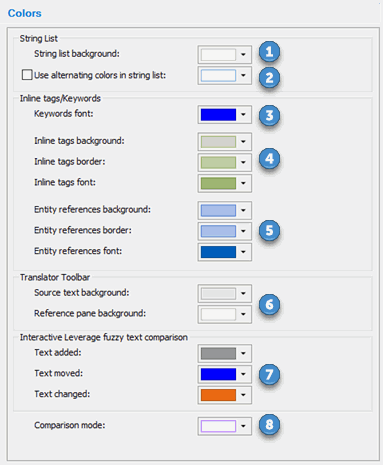
Task: Click callout badge 8 beside Comparison mode
Action: click(269, 425)
